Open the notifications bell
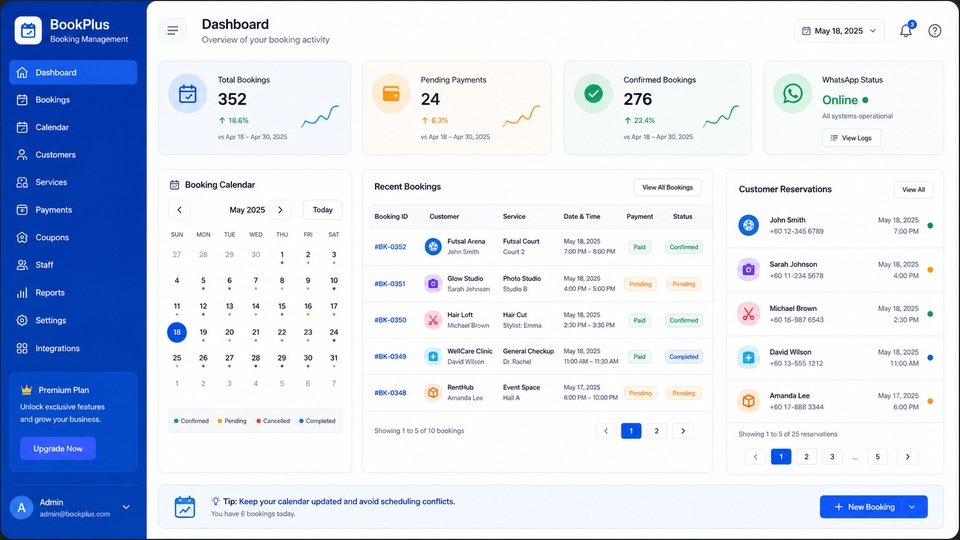 [x=906, y=30]
